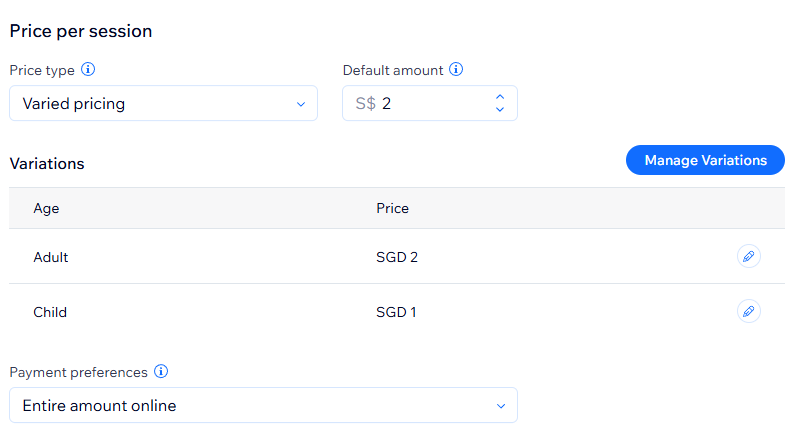Click the Price column header
The width and height of the screenshot is (795, 446).
392,208
